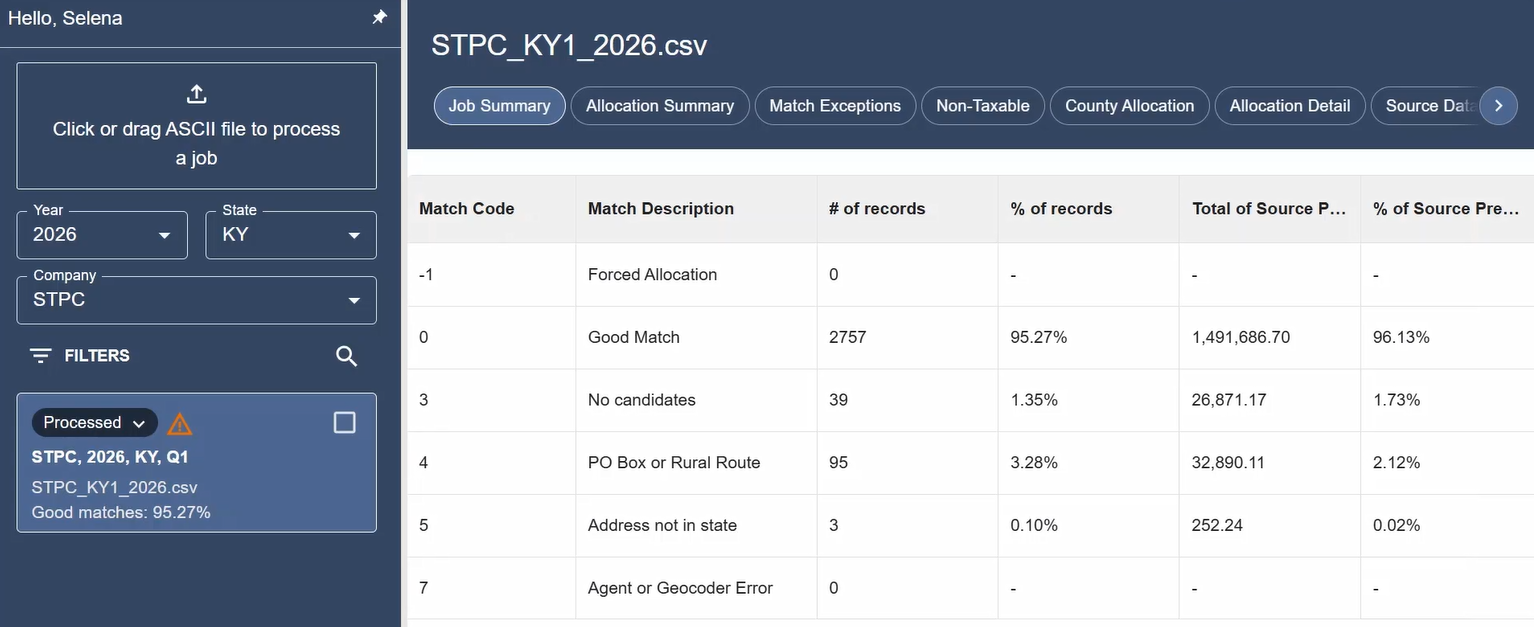
Task: Go to the County Allocation tab
Action: [x=1130, y=106]
